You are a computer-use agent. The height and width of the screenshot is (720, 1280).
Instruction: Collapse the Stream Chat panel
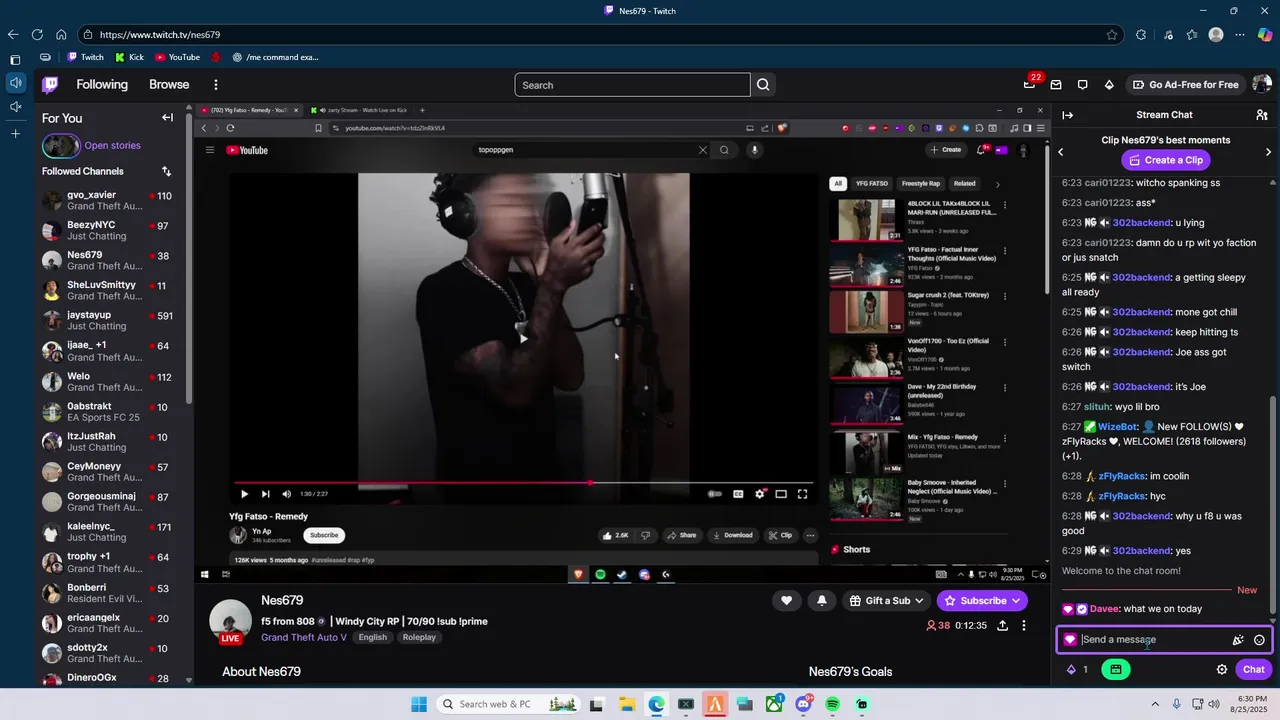[x=1068, y=115]
